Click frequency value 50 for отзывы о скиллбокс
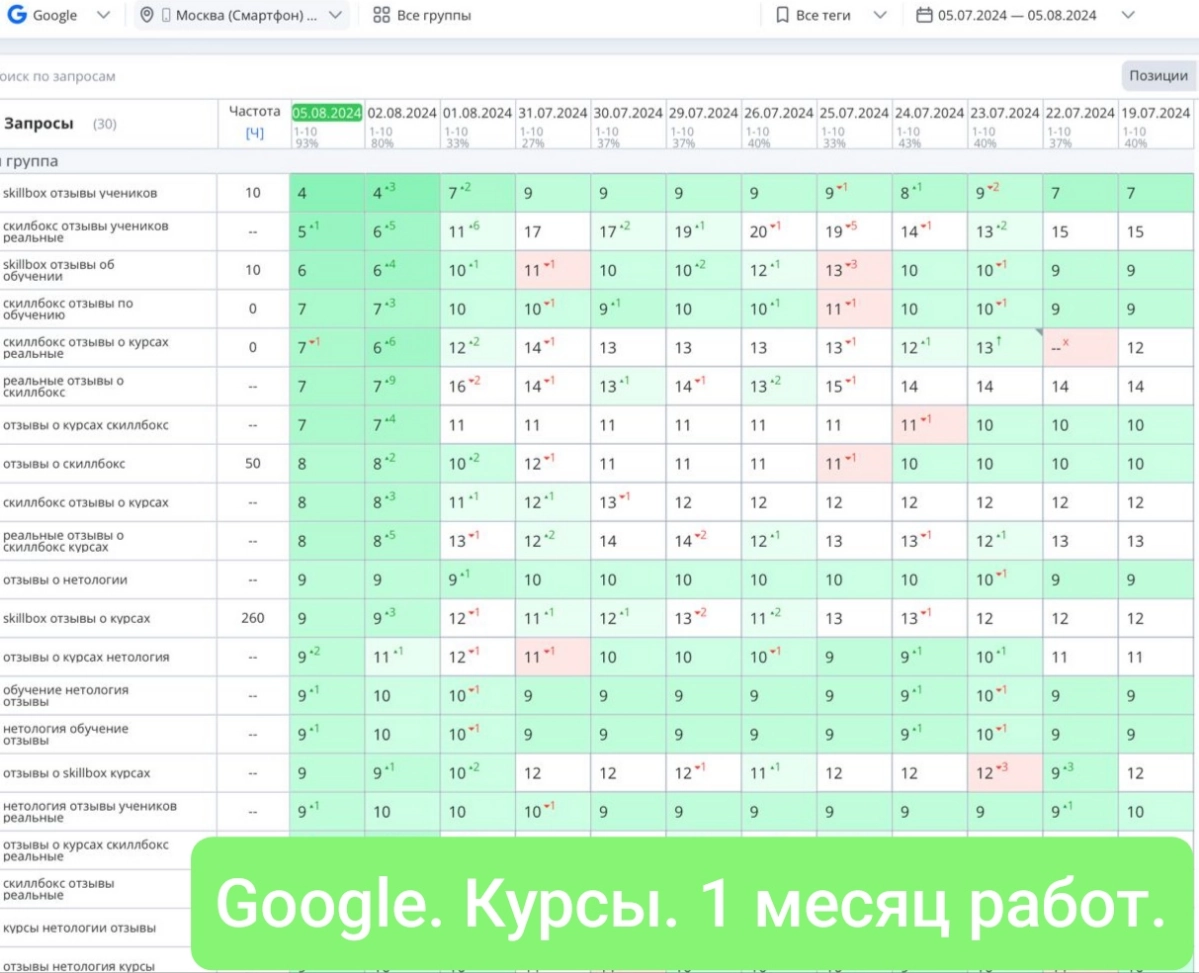 pyautogui.click(x=252, y=464)
